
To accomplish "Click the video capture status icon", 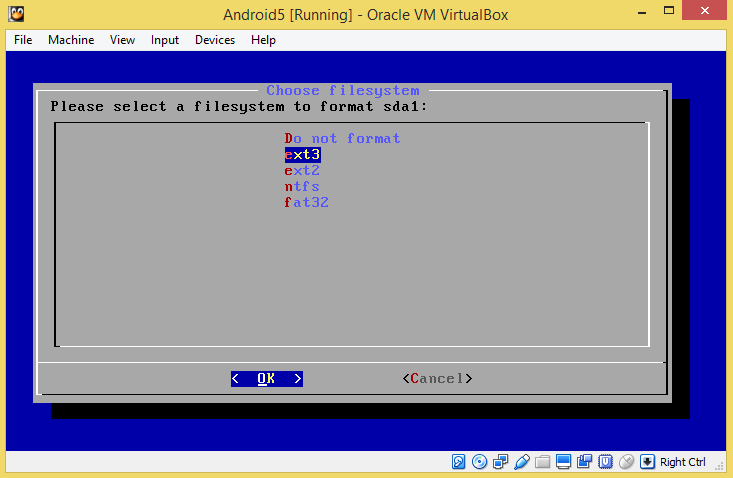I will tap(584, 462).
